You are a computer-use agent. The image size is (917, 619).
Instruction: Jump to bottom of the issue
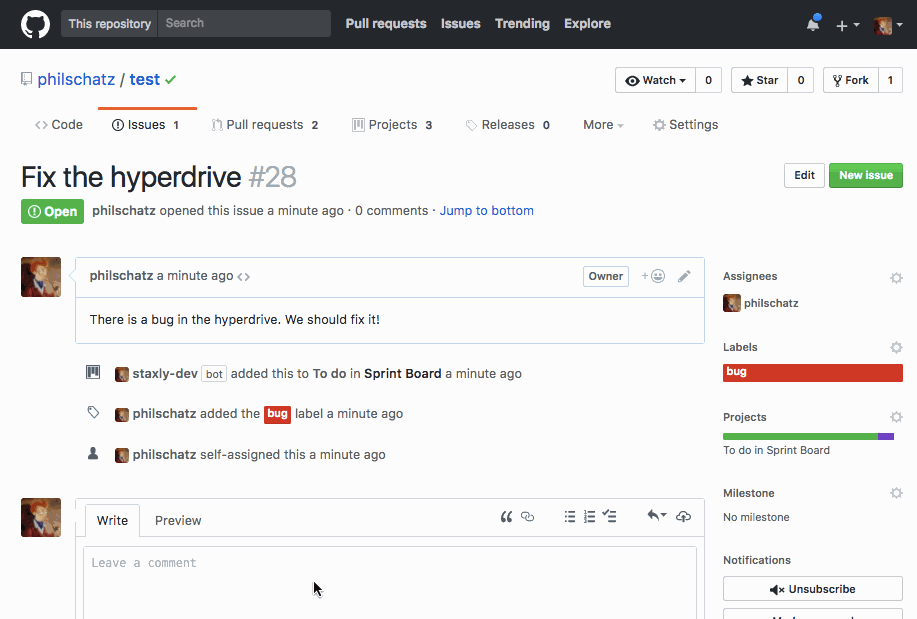[x=487, y=211]
